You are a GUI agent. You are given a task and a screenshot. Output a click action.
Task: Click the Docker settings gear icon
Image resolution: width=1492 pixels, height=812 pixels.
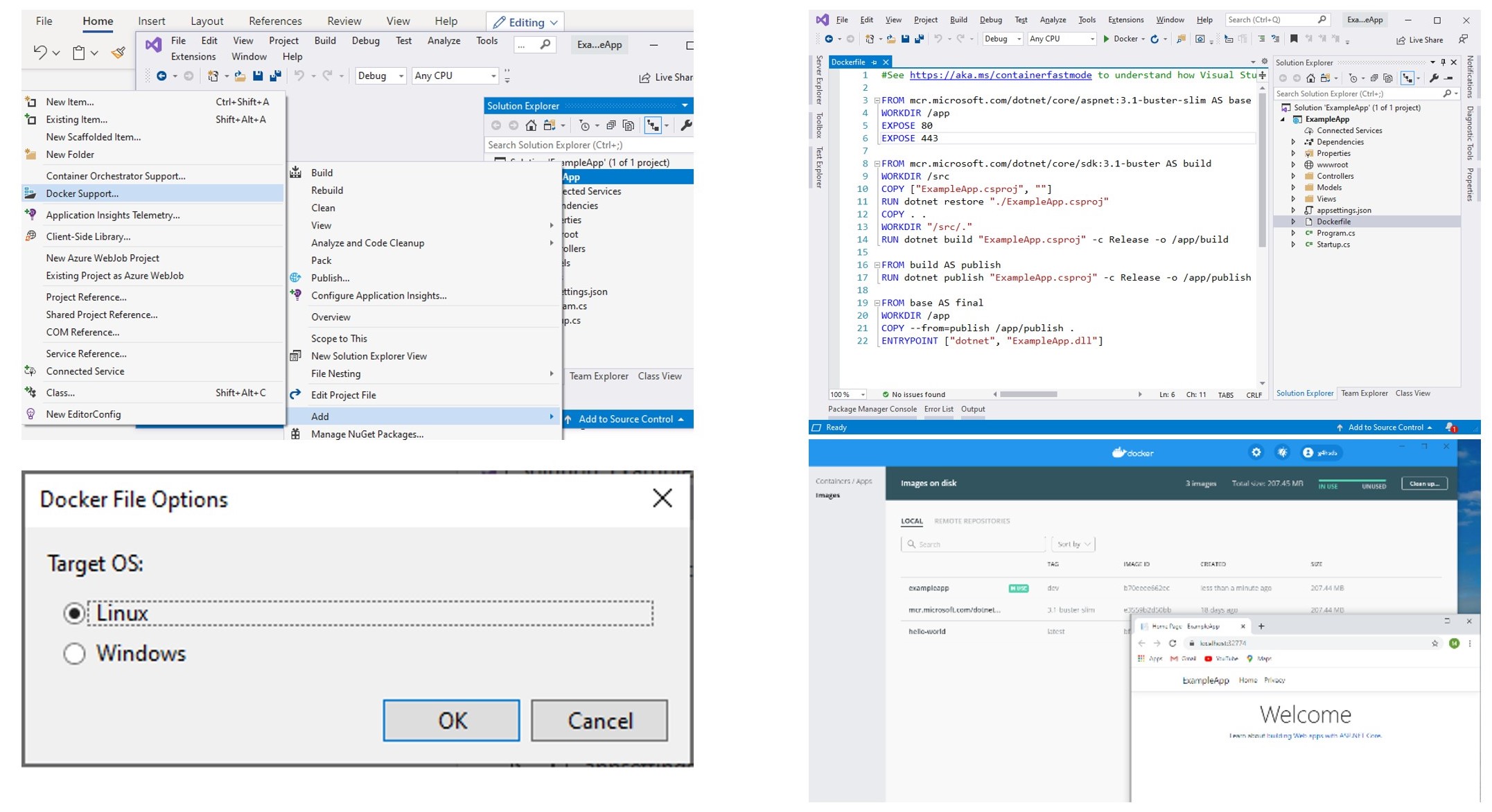pos(1256,452)
